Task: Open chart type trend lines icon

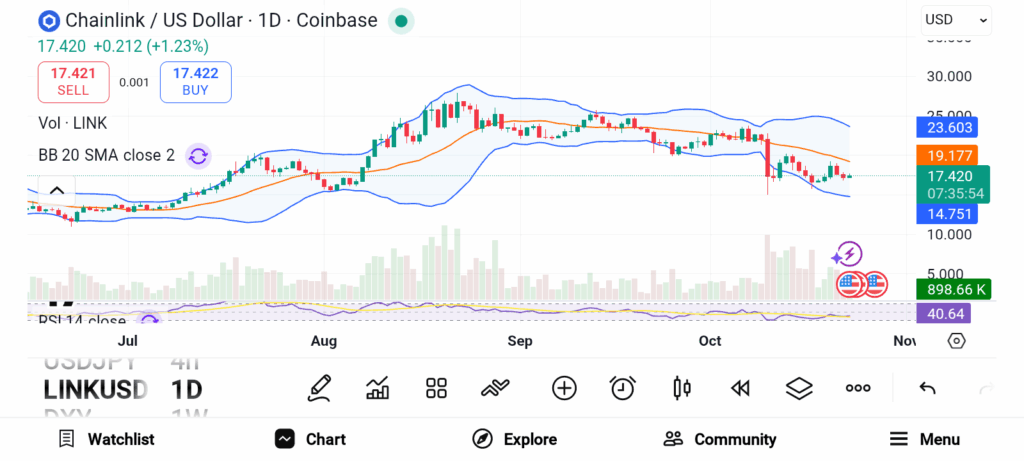Action: click(x=496, y=388)
